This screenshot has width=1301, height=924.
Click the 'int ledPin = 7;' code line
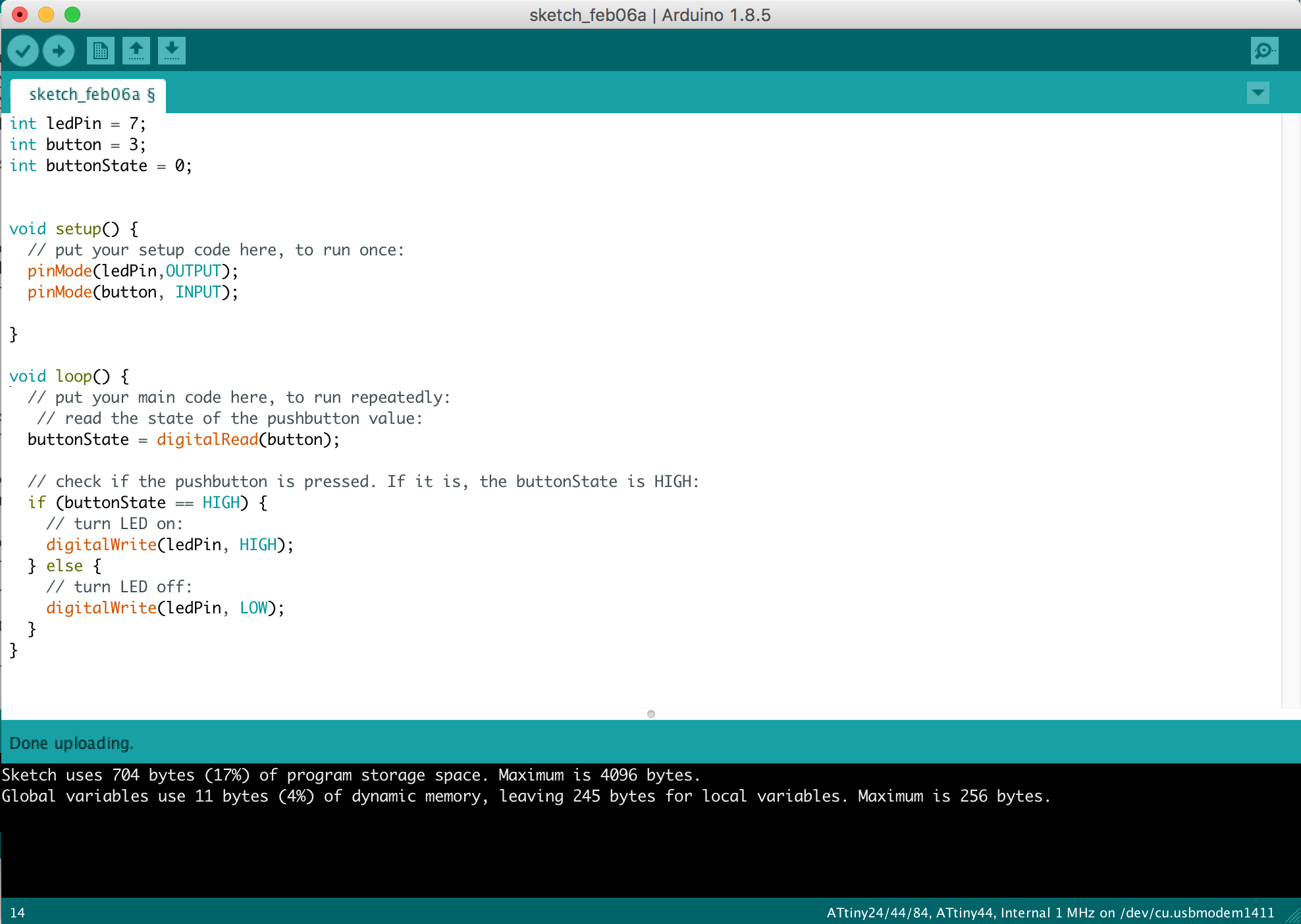78,124
